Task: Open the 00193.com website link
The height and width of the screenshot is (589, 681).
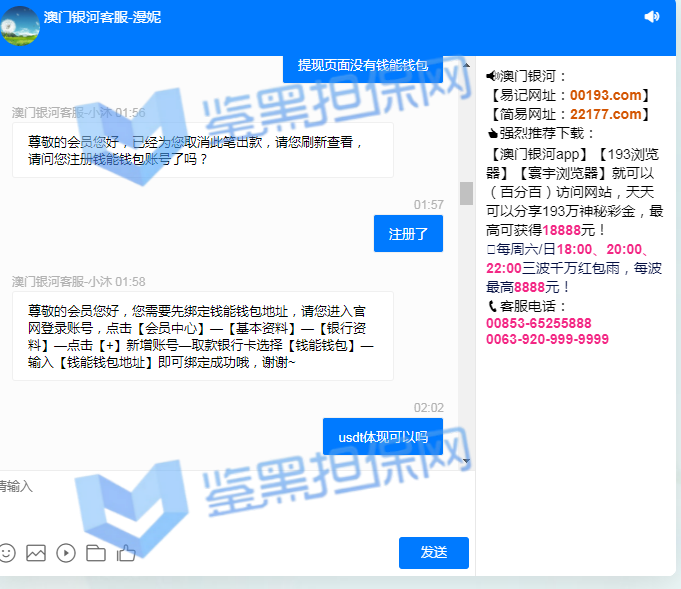Action: [605, 95]
